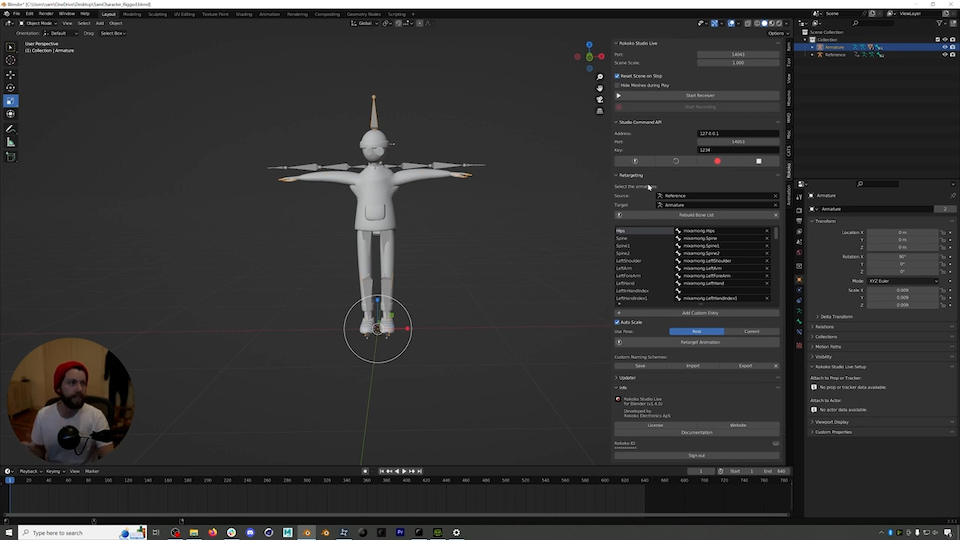Image resolution: width=960 pixels, height=540 pixels.
Task: Open the Rokoko sidebar tab
Action: tap(789, 170)
